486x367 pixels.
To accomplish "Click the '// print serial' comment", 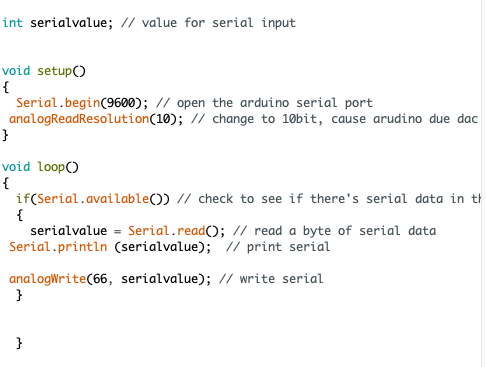I will pyautogui.click(x=278, y=247).
